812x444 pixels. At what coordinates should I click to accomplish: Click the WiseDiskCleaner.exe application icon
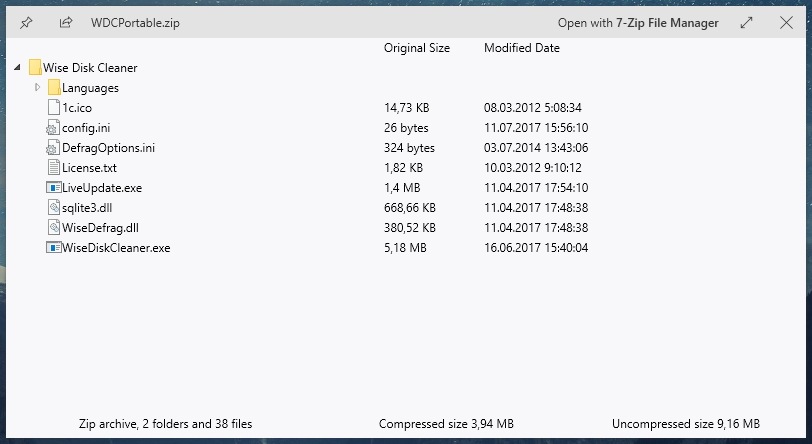[53, 248]
